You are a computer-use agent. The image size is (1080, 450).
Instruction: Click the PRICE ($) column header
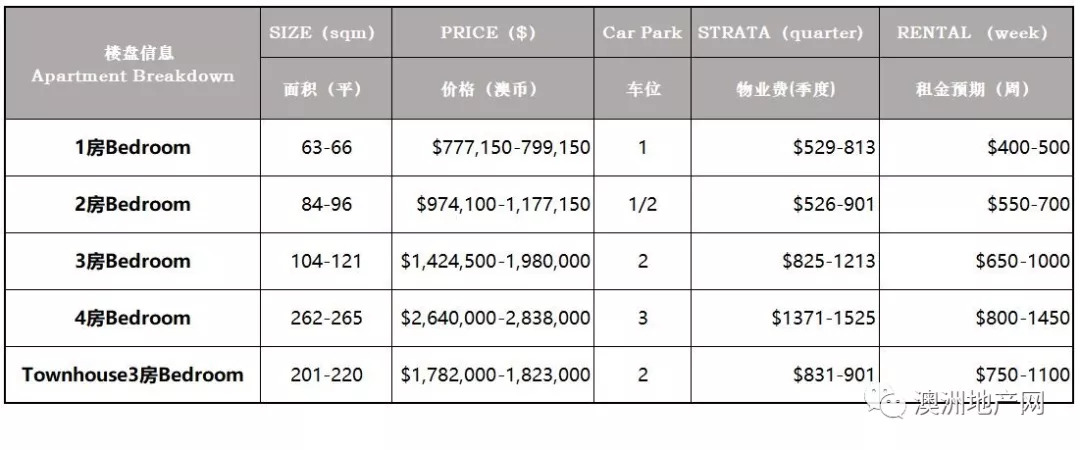[x=489, y=33]
